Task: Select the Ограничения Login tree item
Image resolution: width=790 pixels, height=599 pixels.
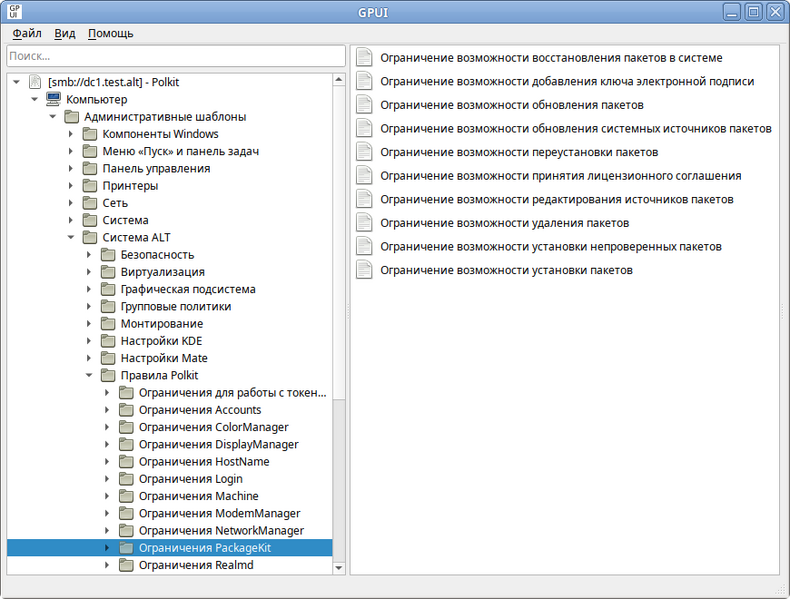Action: (190, 479)
